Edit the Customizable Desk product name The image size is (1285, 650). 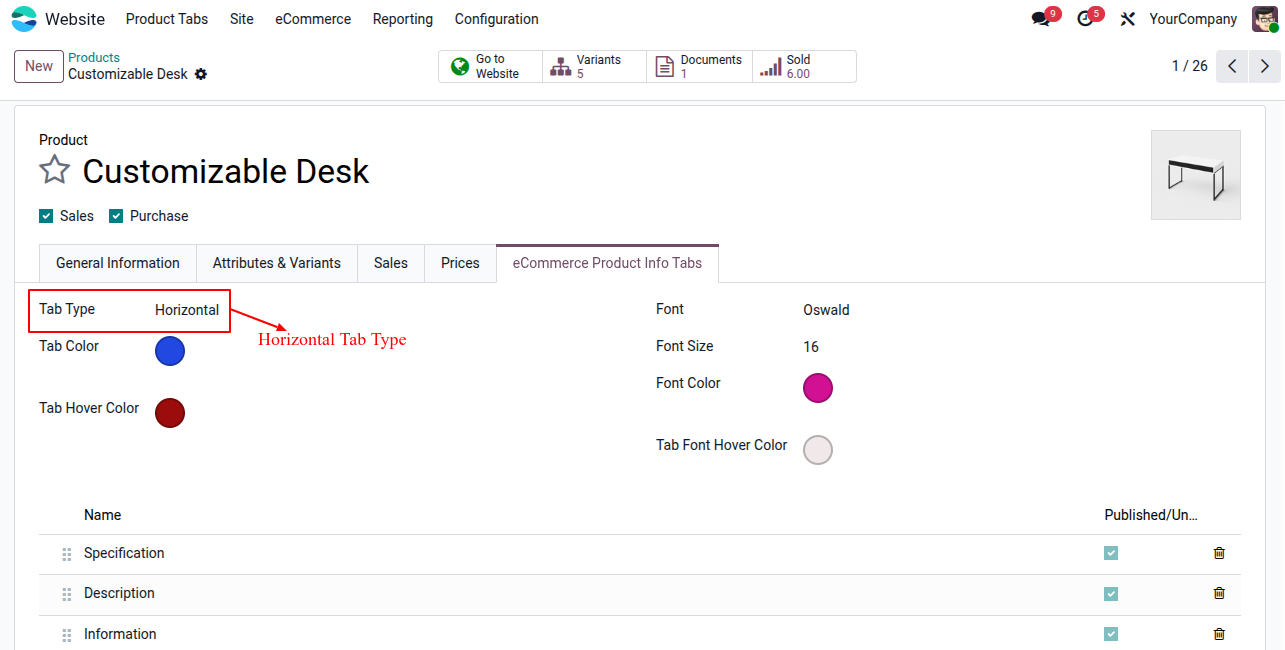pyautogui.click(x=226, y=171)
